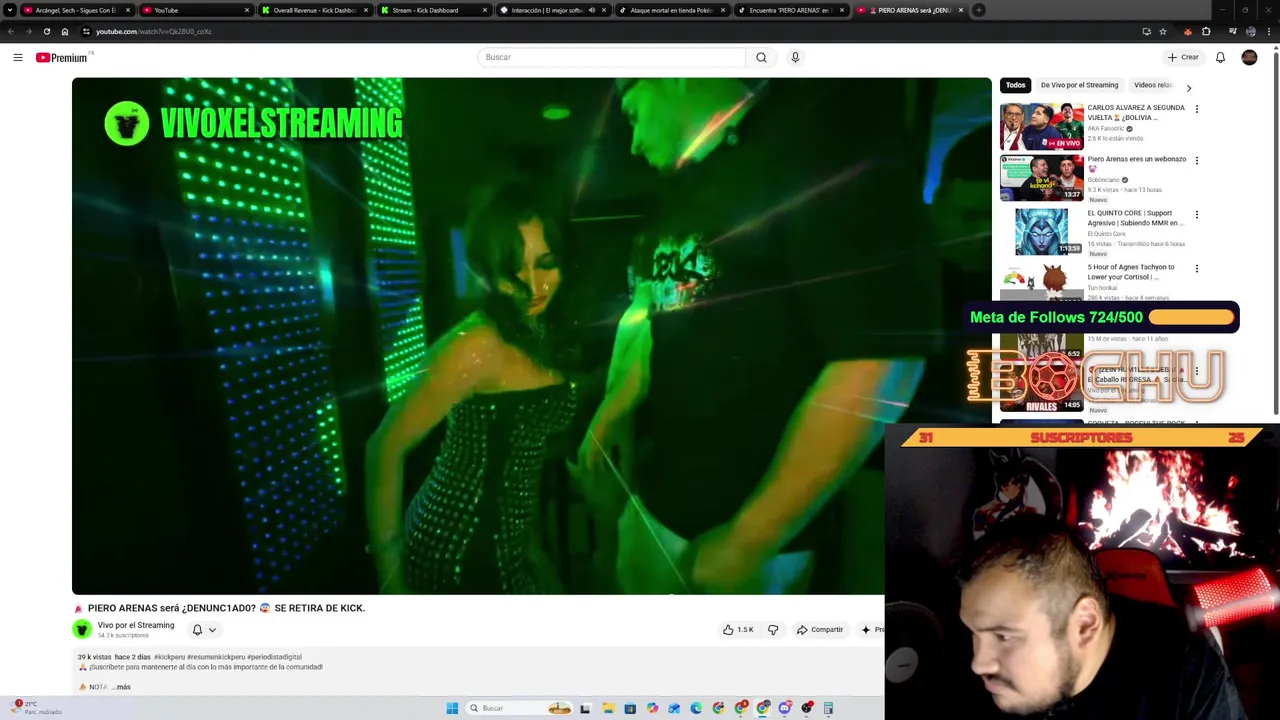This screenshot has width=1280, height=720.
Task: Click the taskbar Buscar search box
Action: tap(520, 708)
